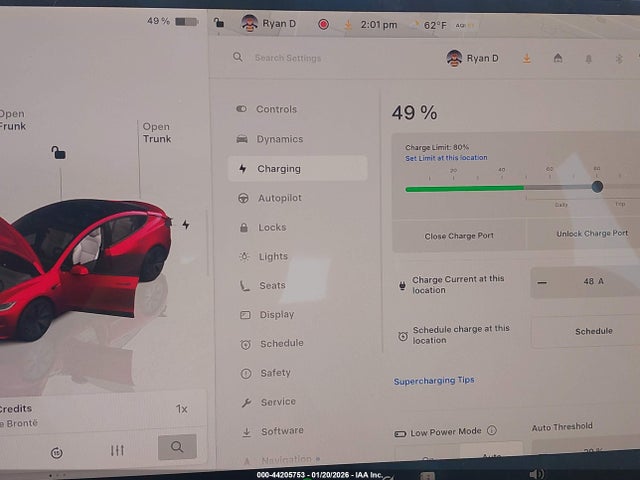Screen dimensions: 640x480
Task: Tap the 62°F temperature reading
Action: pyautogui.click(x=435, y=26)
